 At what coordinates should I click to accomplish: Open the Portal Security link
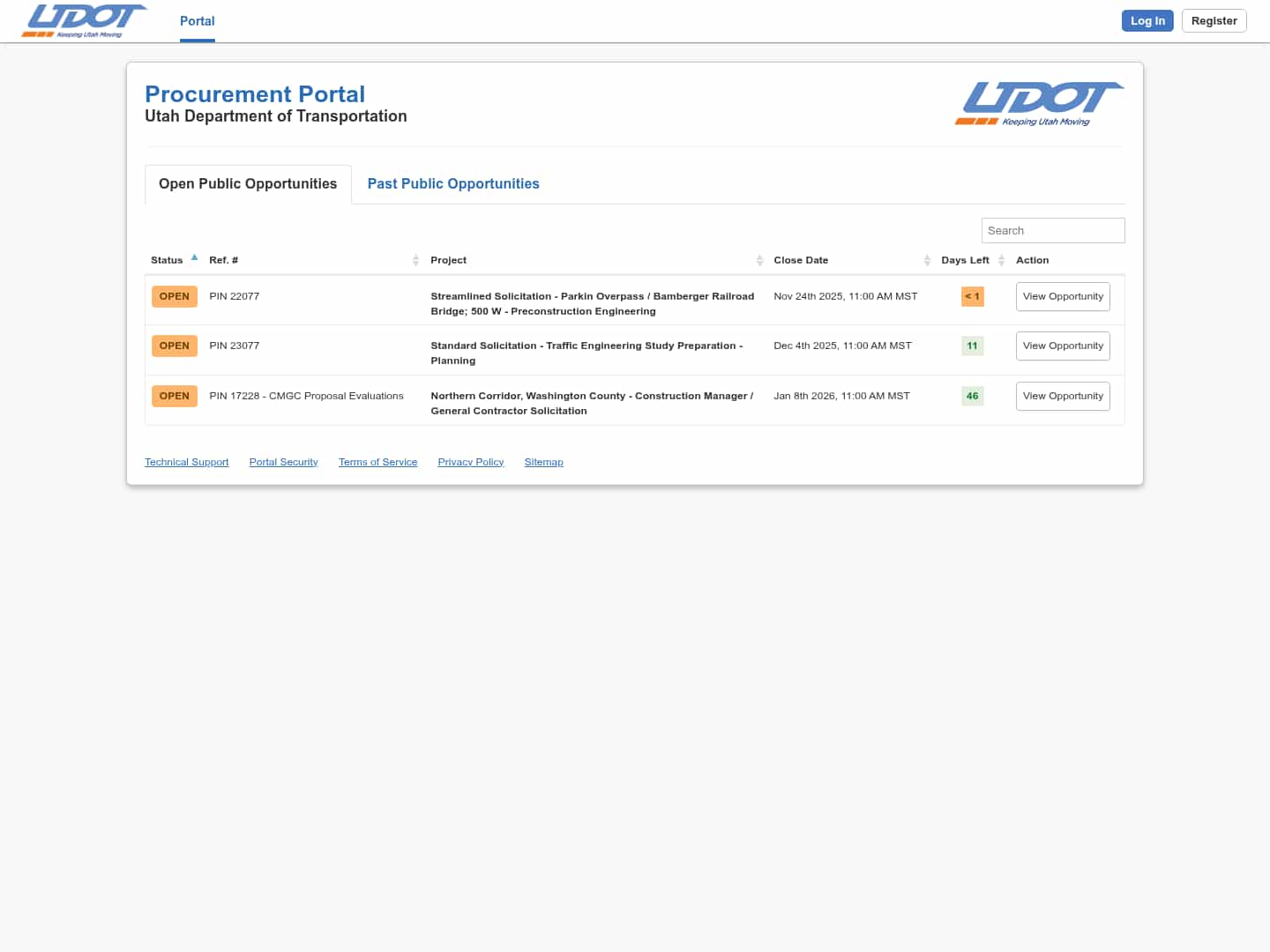click(x=284, y=462)
